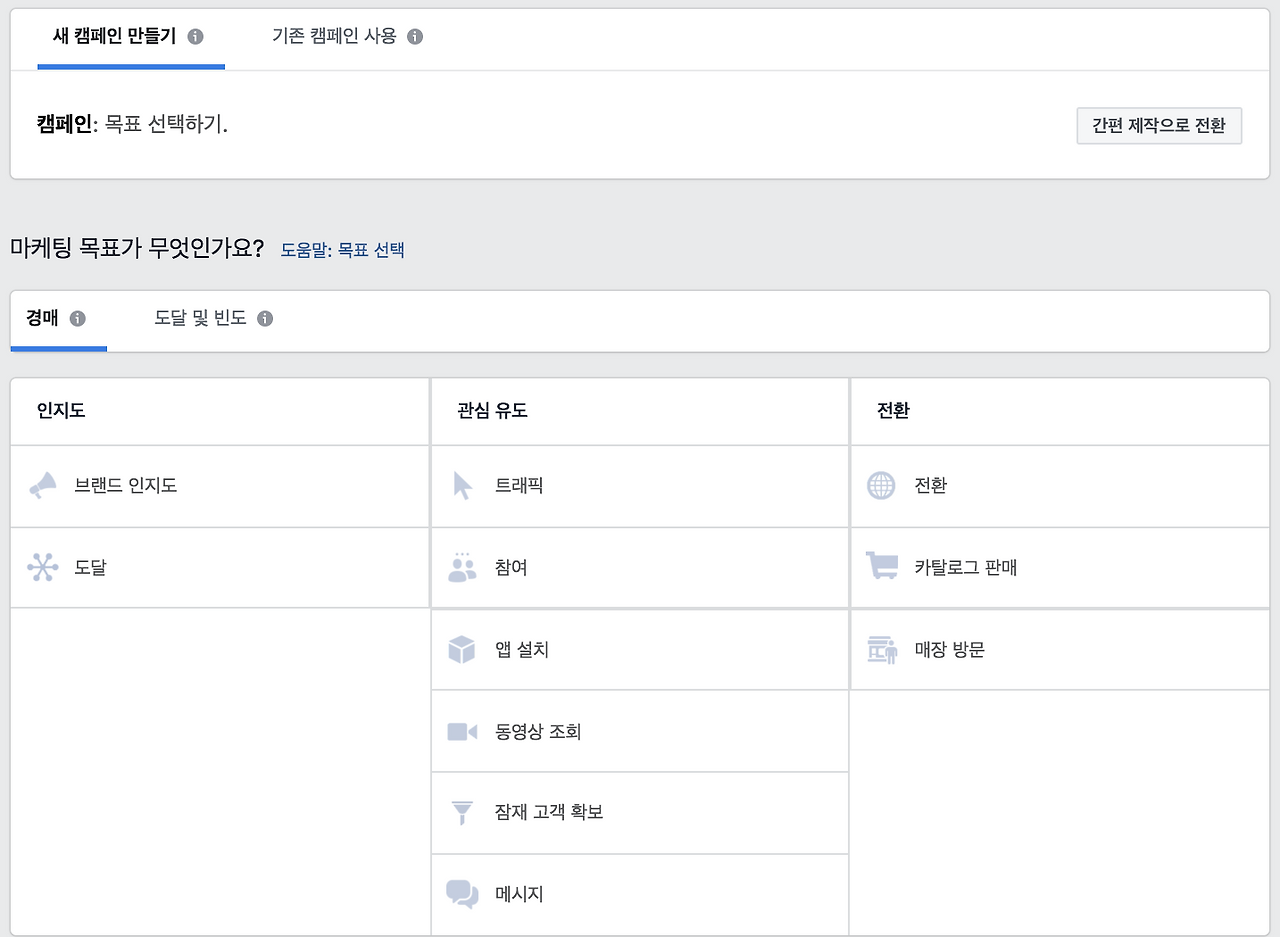The height and width of the screenshot is (937, 1280).
Task: Select the 전환 globe icon
Action: coord(881,486)
